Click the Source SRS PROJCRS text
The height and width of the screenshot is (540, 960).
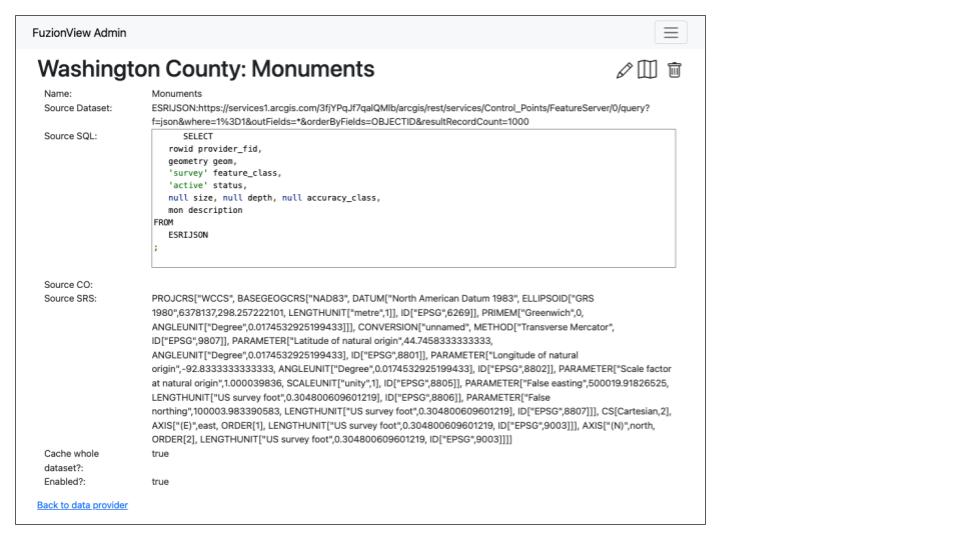point(411,369)
